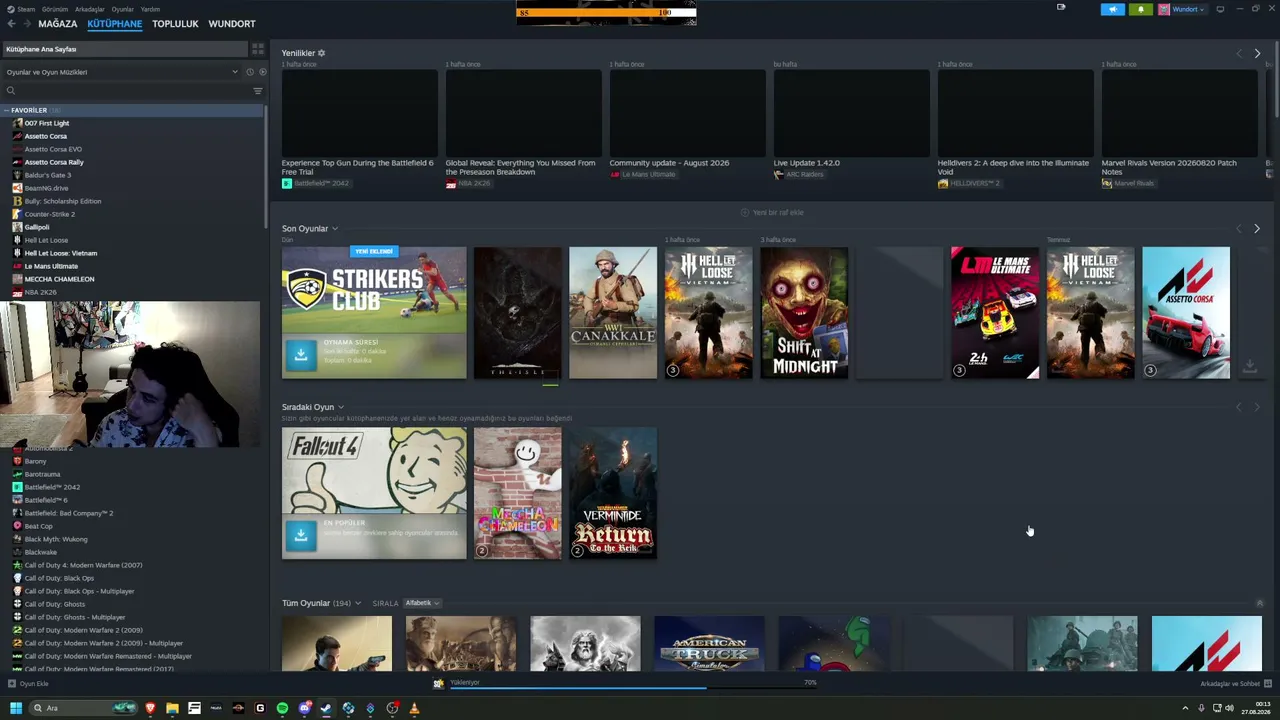Expand the Sıradaki Oyun dropdown

[x=341, y=407]
